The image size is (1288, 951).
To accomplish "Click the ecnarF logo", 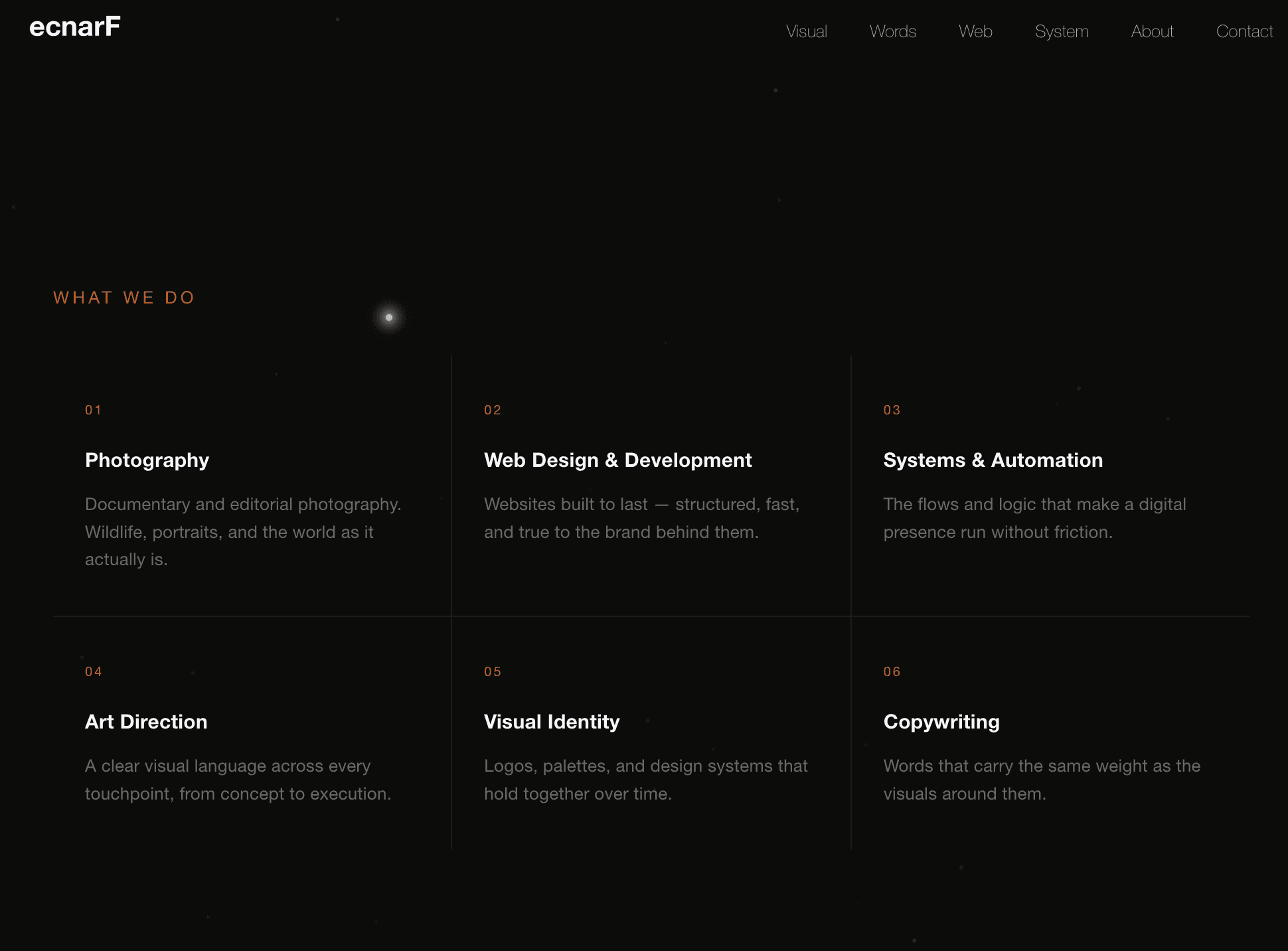I will point(75,27).
